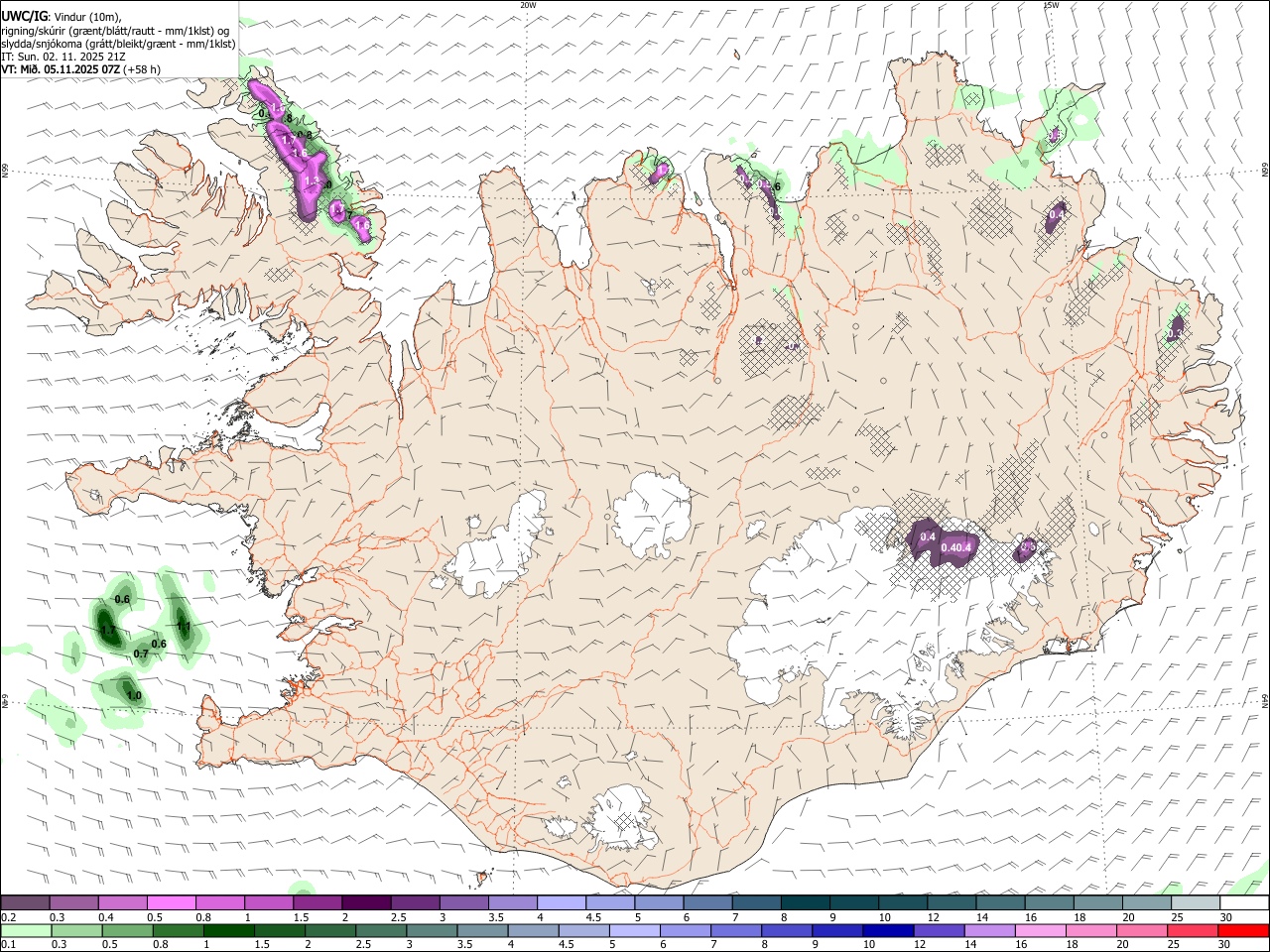The image size is (1270, 952).
Task: Click the dark mauve 0.2–0.3 swatch, upper legend row
Action: [x=25, y=902]
